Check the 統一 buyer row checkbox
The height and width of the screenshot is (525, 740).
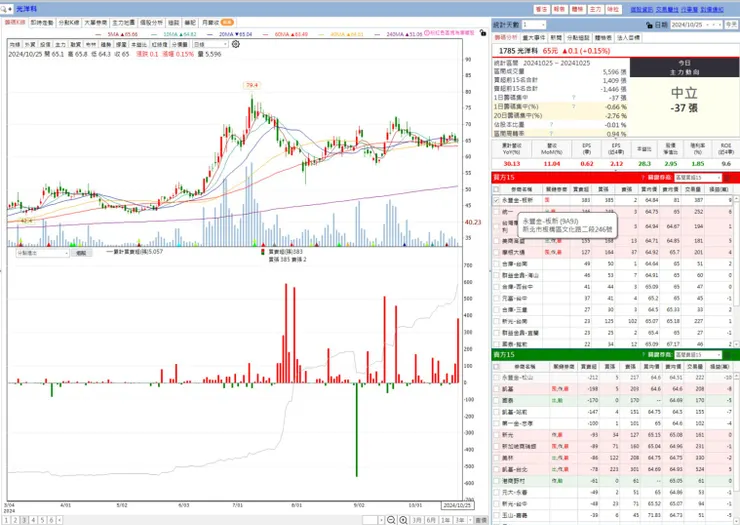pos(496,212)
